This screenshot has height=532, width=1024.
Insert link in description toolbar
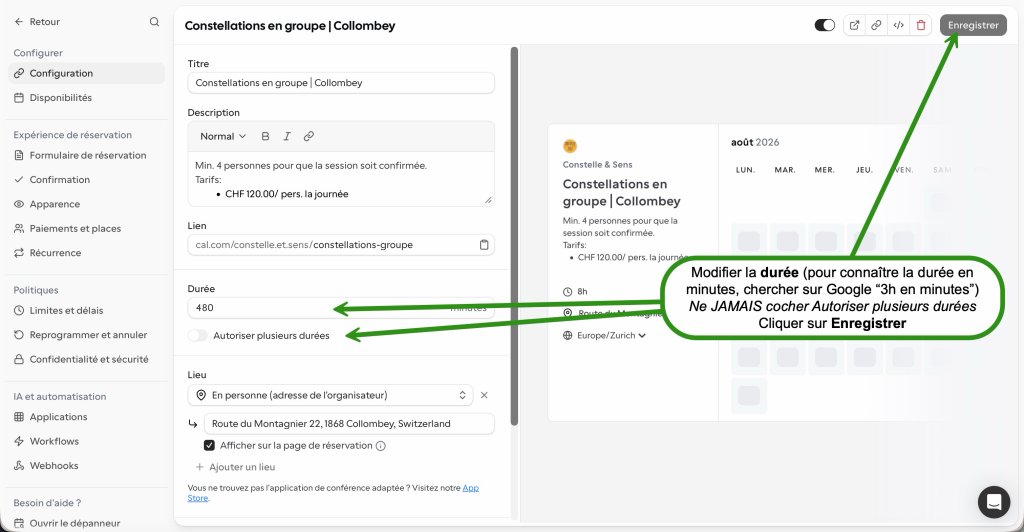309,136
